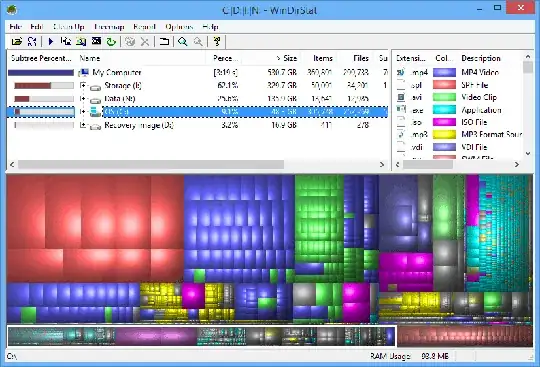
Task: Expand the Storage drive node
Action: [83, 85]
